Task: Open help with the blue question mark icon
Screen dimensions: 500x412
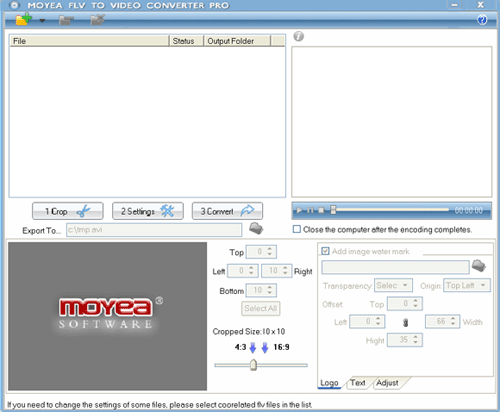Action: [482, 20]
